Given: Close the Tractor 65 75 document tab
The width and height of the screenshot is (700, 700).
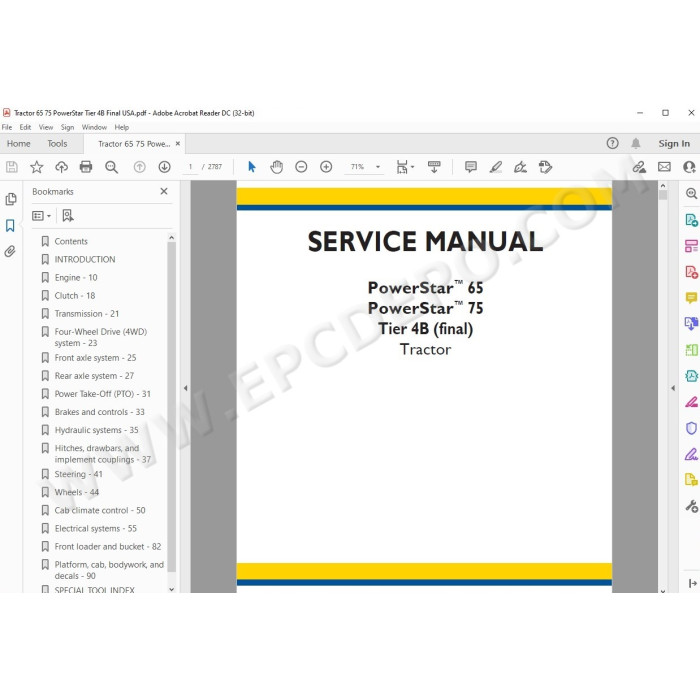Looking at the screenshot, I should 178,144.
